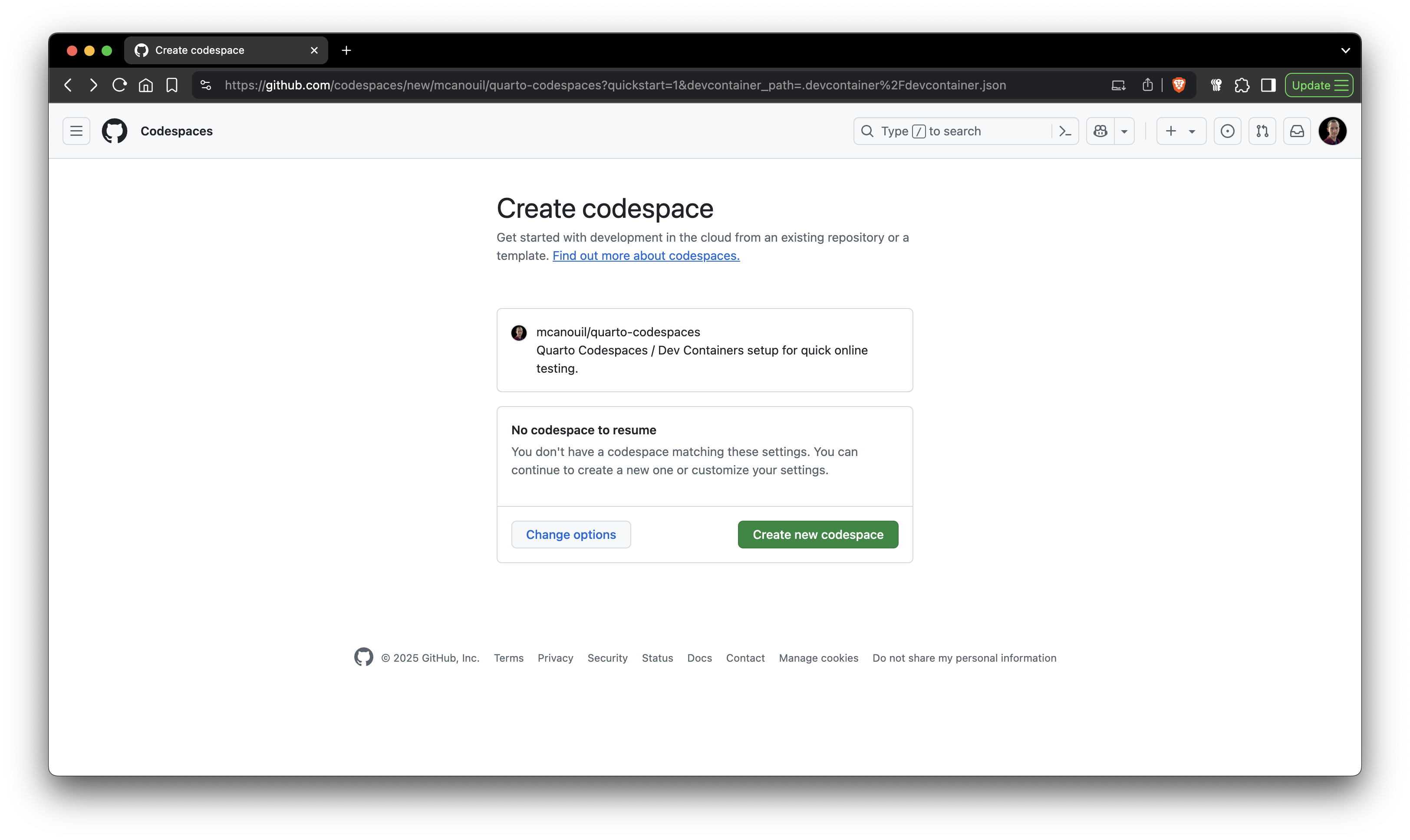Image resolution: width=1410 pixels, height=840 pixels.
Task: Open the notifications inbox icon
Action: point(1297,131)
